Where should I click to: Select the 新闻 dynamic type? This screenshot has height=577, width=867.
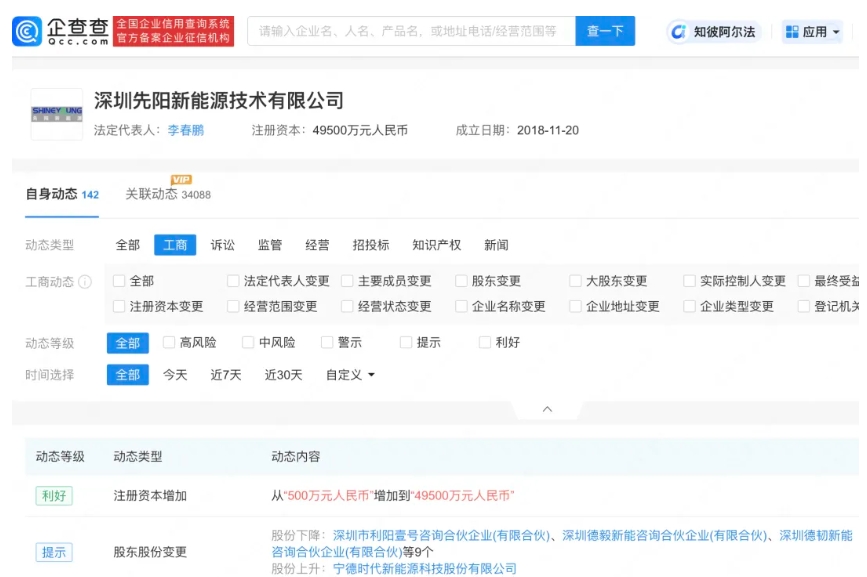[496, 245]
